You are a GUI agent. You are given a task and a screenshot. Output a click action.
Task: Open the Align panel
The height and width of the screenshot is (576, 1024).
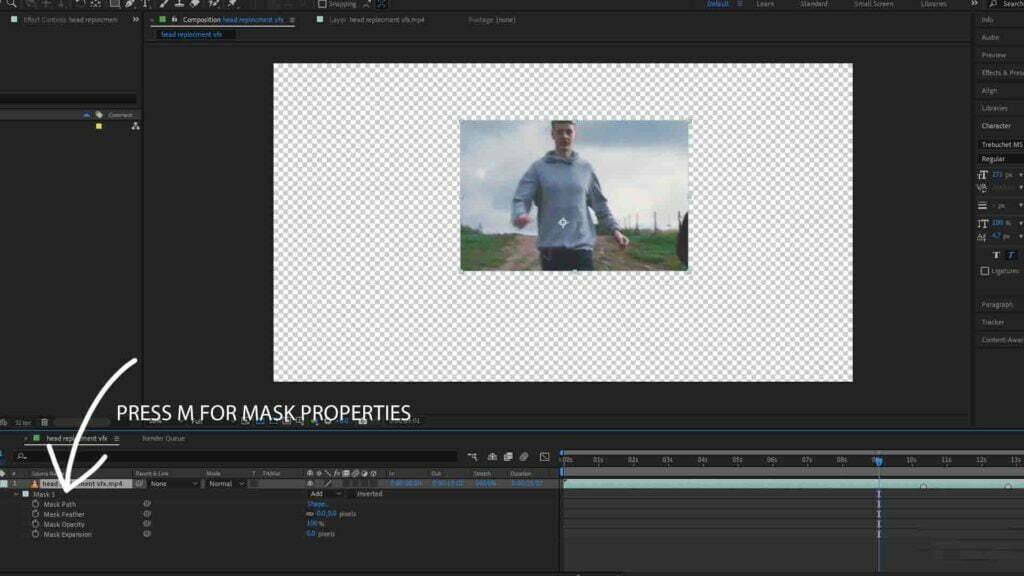[989, 91]
